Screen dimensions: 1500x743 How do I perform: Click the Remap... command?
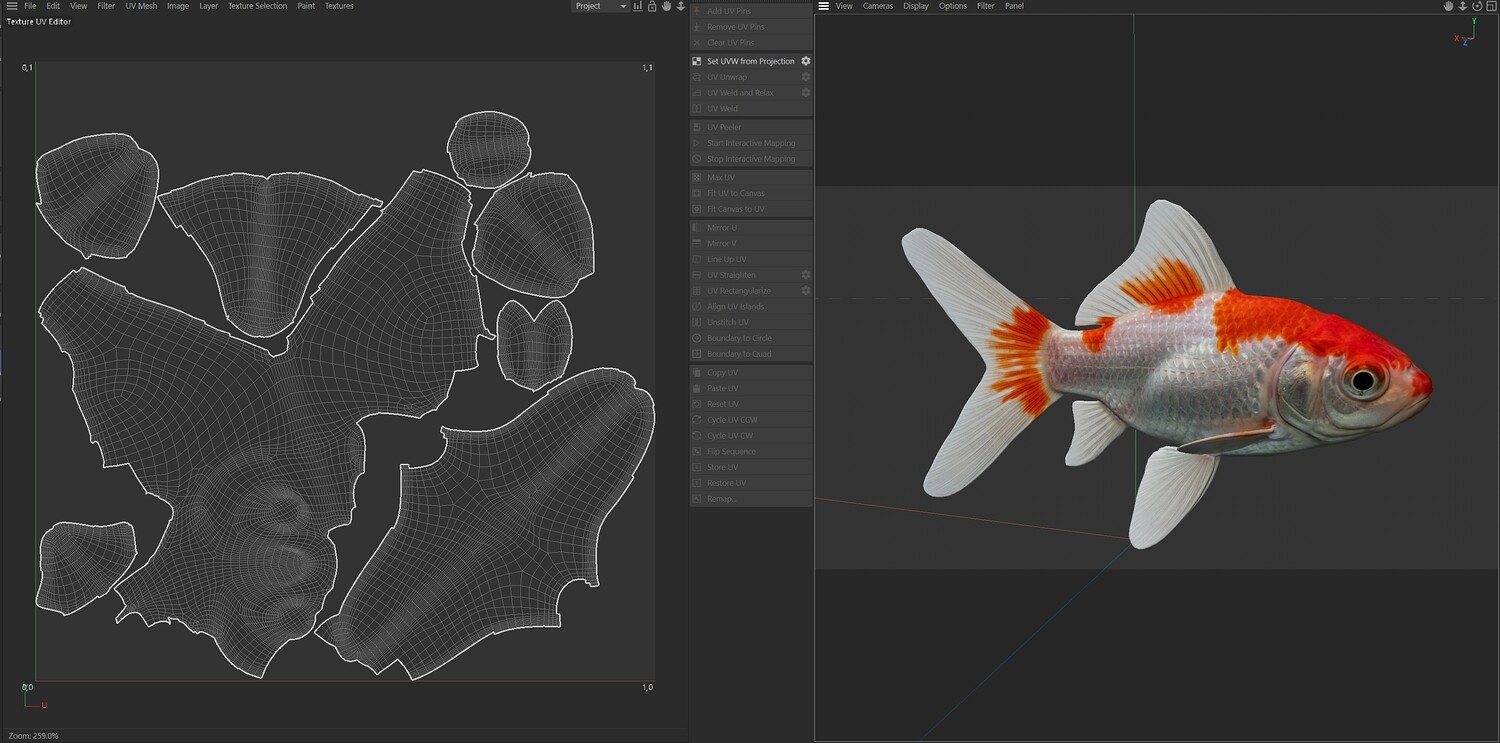coord(751,499)
